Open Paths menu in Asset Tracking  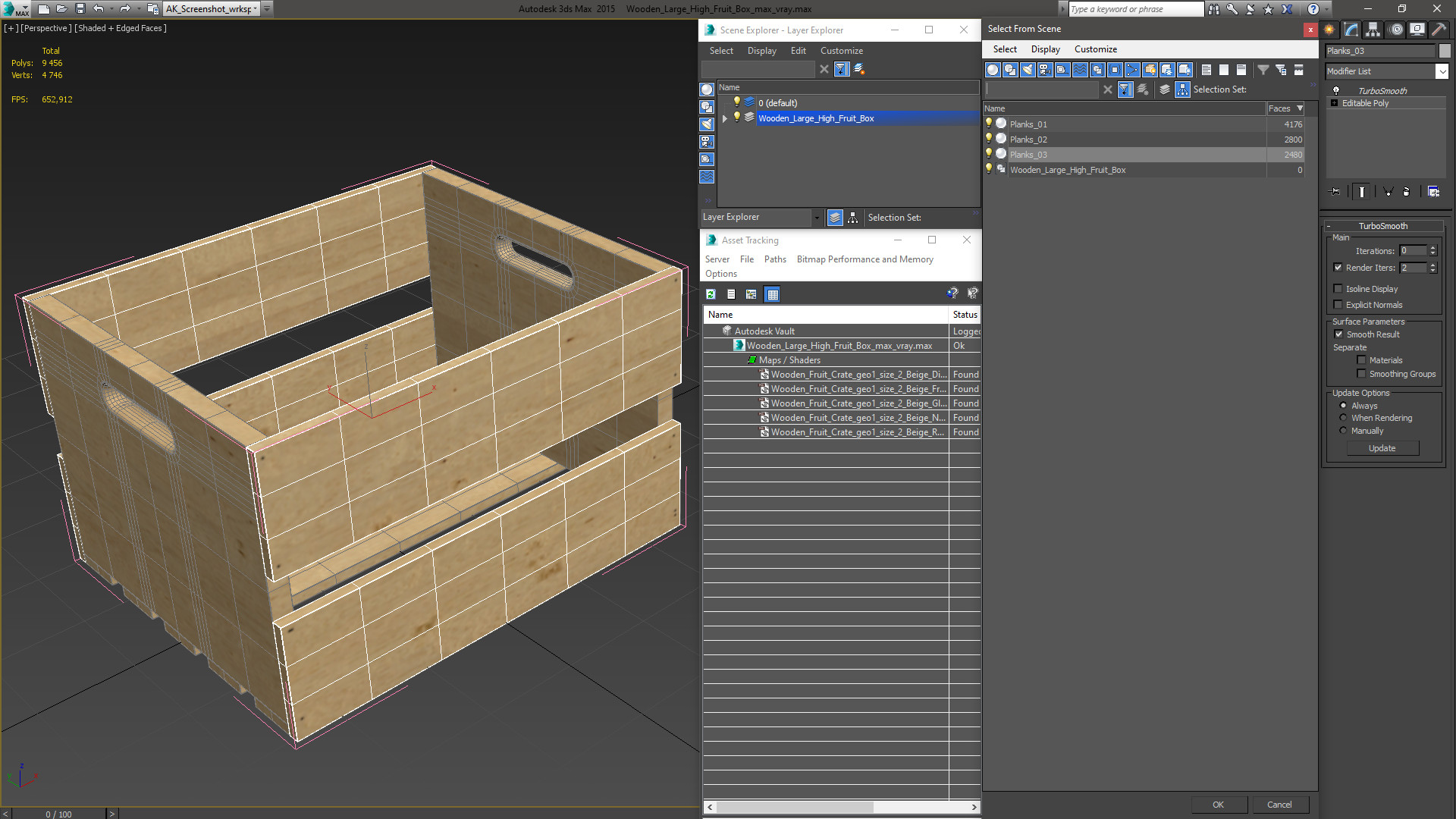775,259
